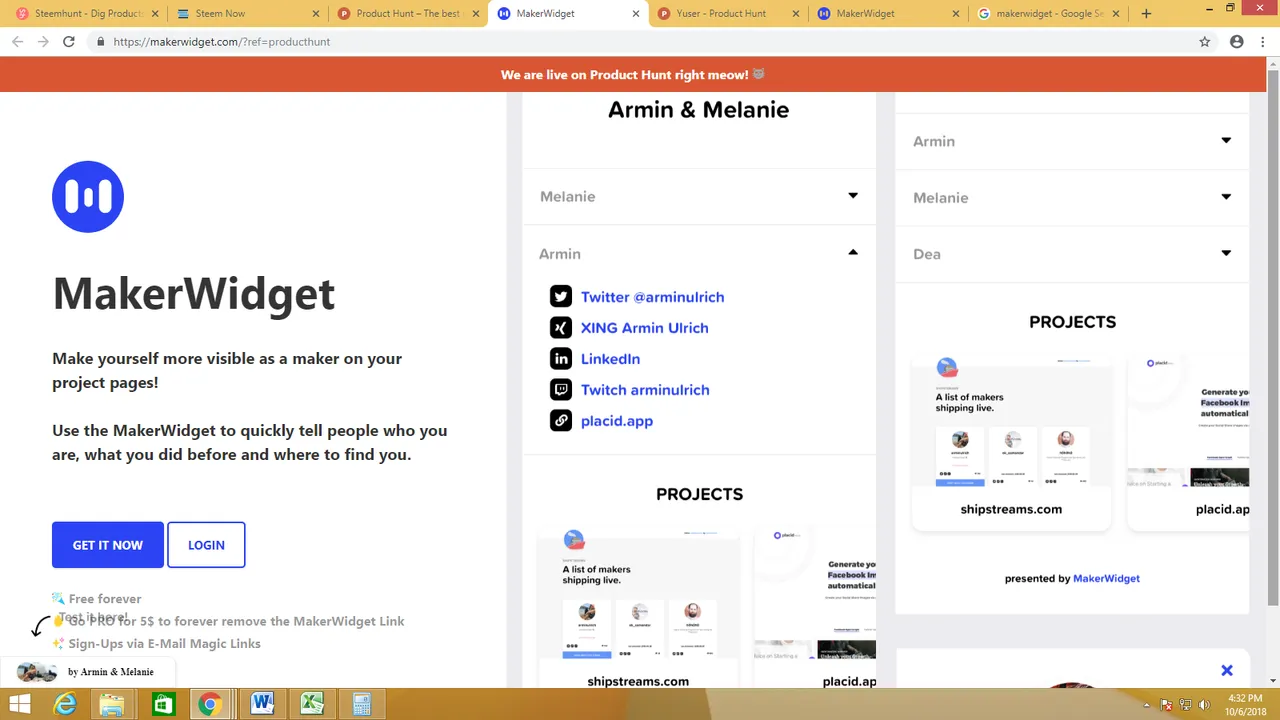Image resolution: width=1280 pixels, height=720 pixels.
Task: Click the GET IT NOW button
Action: 108,545
